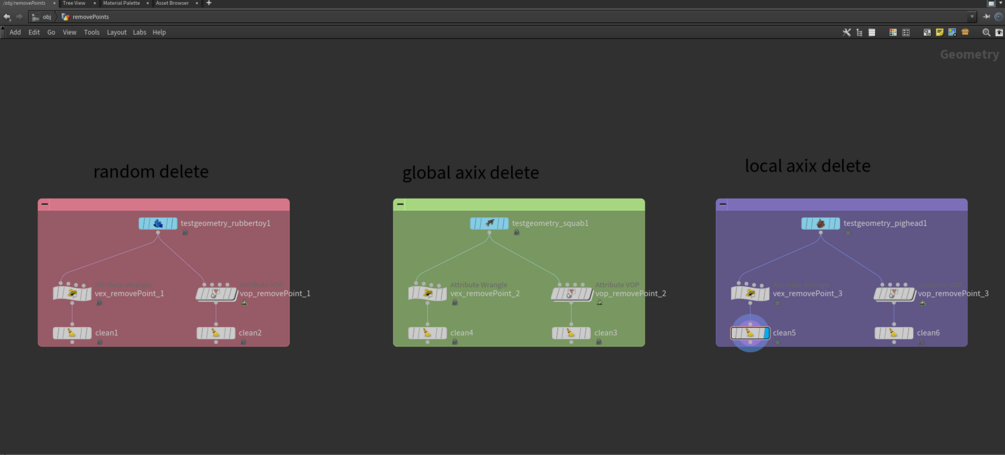Switch to the Material Palette tab
Viewport: 1005px width, 455px height.
(122, 3)
